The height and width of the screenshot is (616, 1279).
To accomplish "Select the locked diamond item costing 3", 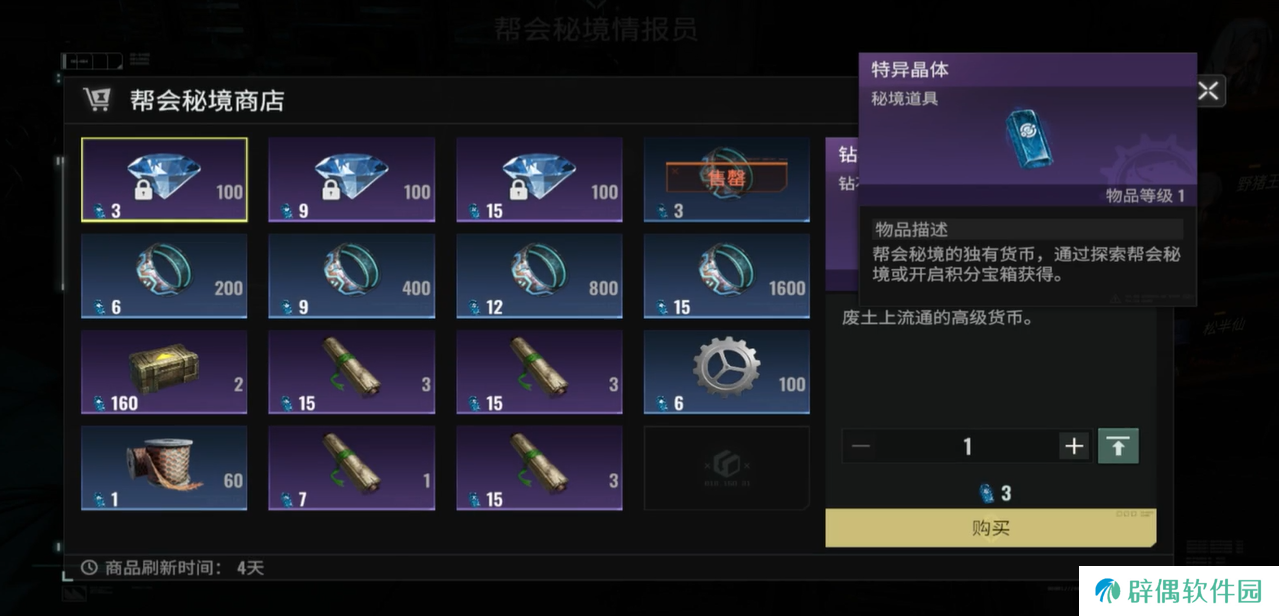I will coord(164,180).
